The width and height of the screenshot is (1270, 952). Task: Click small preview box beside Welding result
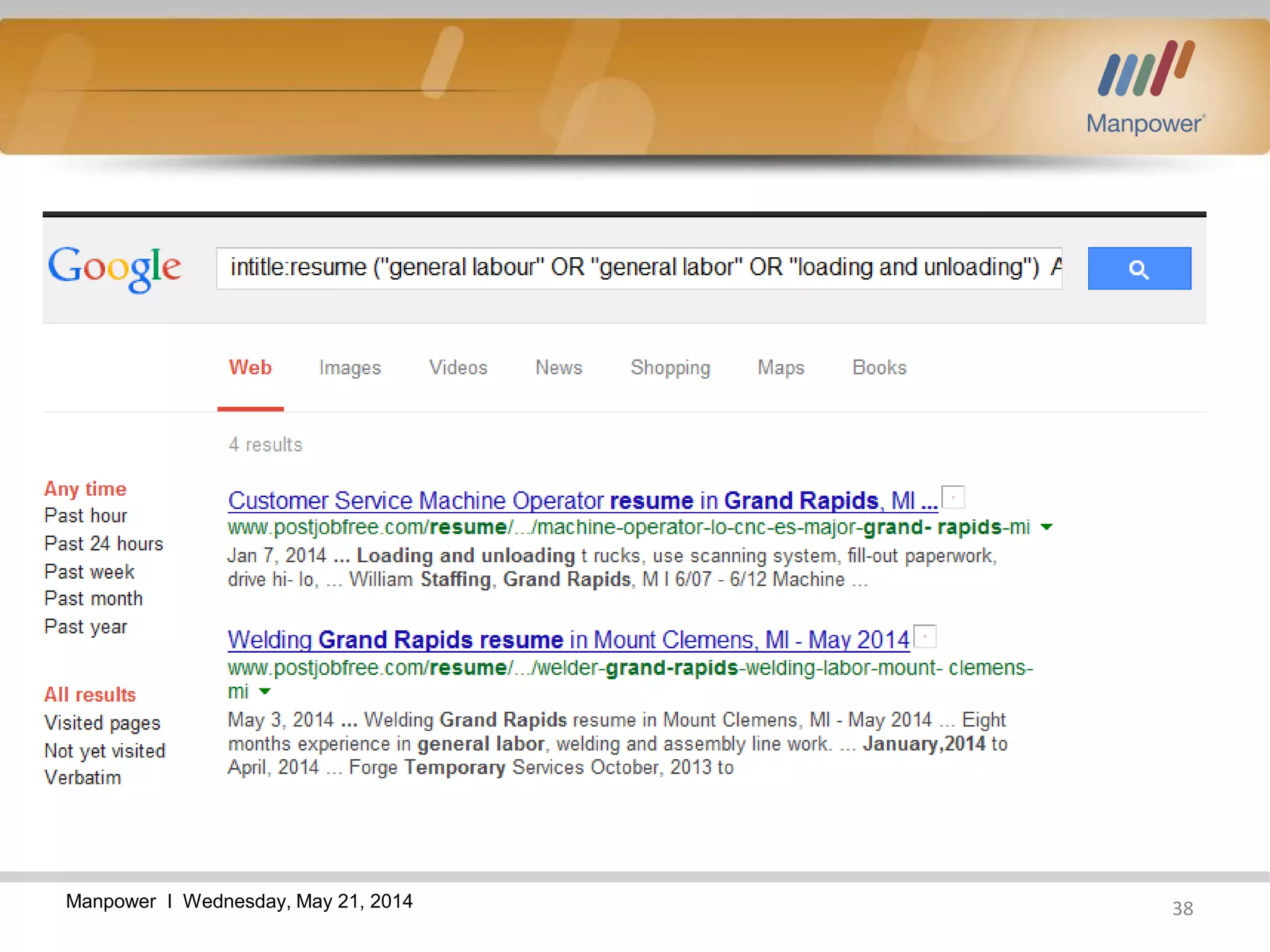pyautogui.click(x=925, y=637)
